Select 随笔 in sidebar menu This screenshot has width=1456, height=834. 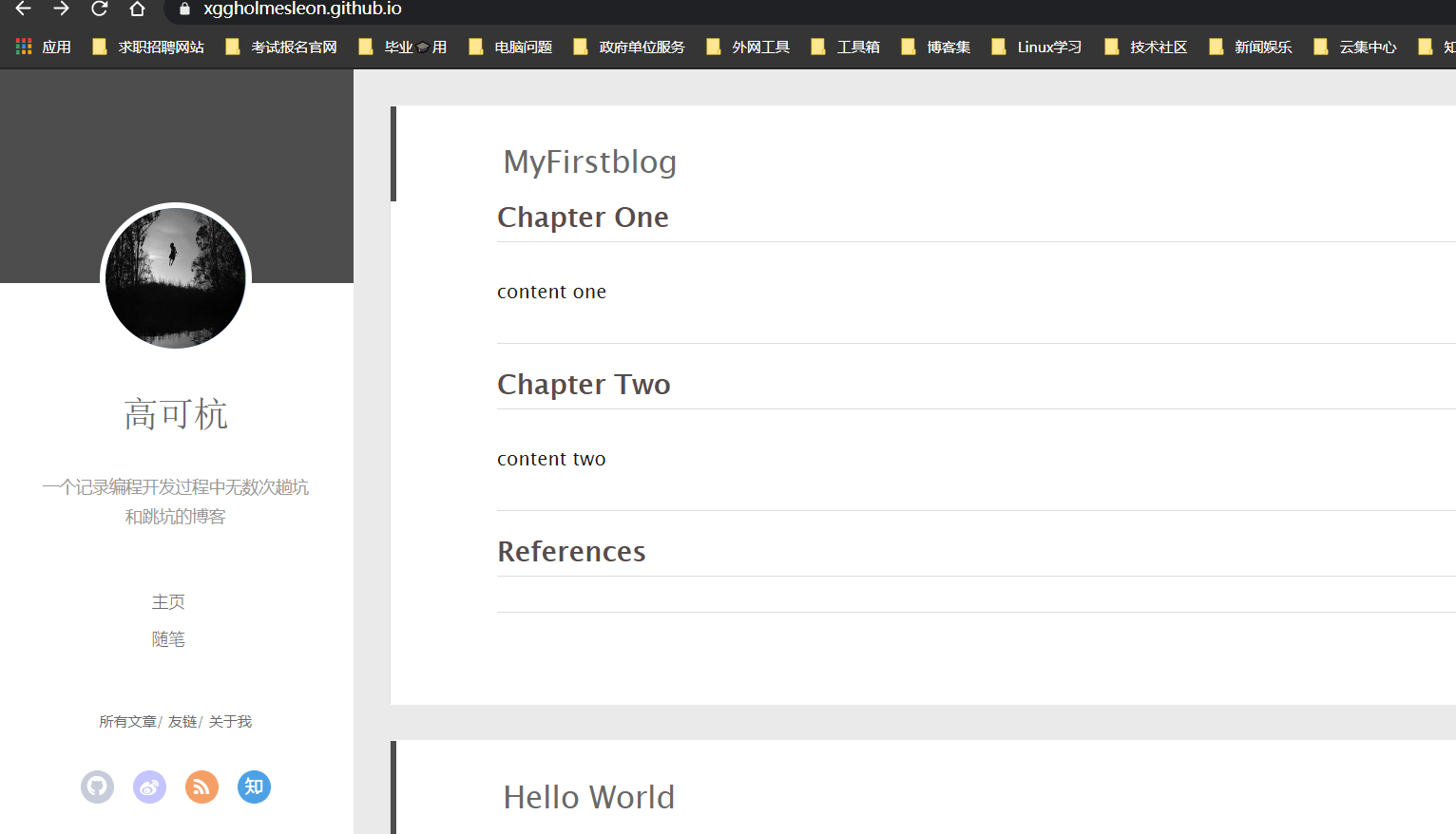click(168, 639)
